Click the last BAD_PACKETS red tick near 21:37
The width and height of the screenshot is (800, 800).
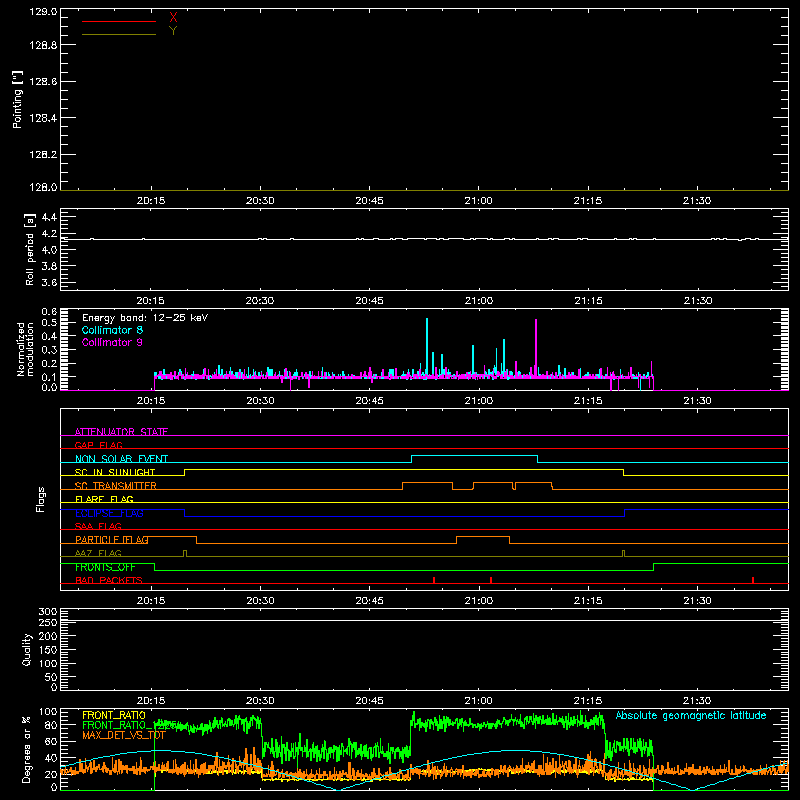point(753,580)
